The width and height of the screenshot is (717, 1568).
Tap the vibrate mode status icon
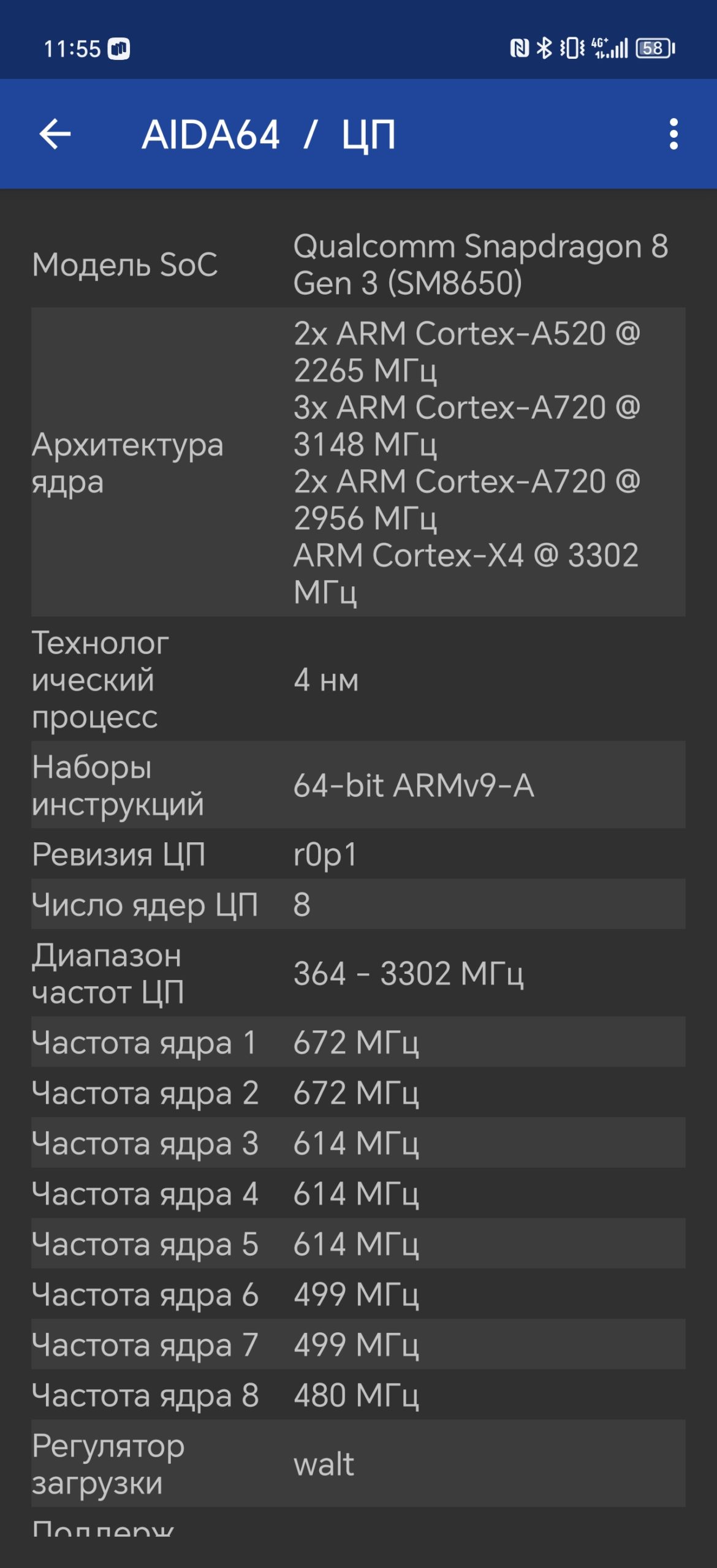click(572, 48)
